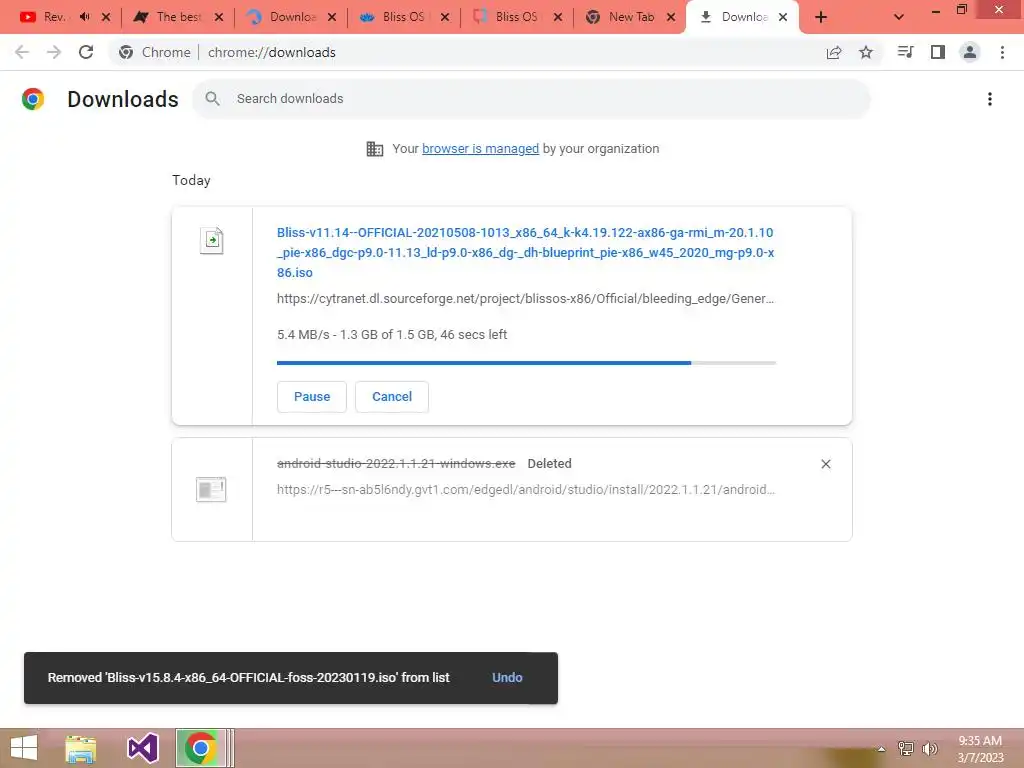
Task: Show hidden system tray icons
Action: click(881, 749)
